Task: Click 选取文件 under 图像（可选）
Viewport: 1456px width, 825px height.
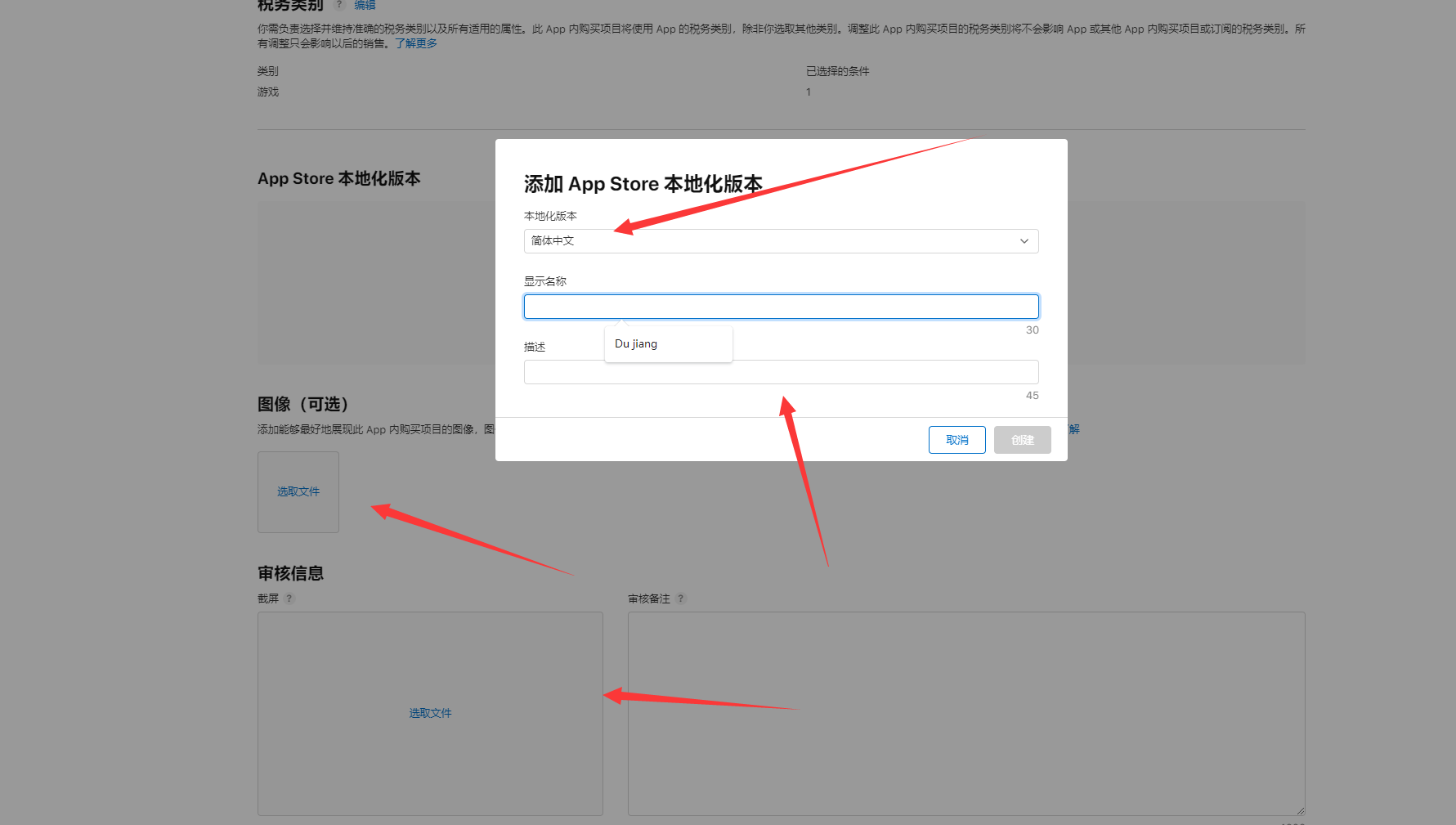Action: pos(298,491)
